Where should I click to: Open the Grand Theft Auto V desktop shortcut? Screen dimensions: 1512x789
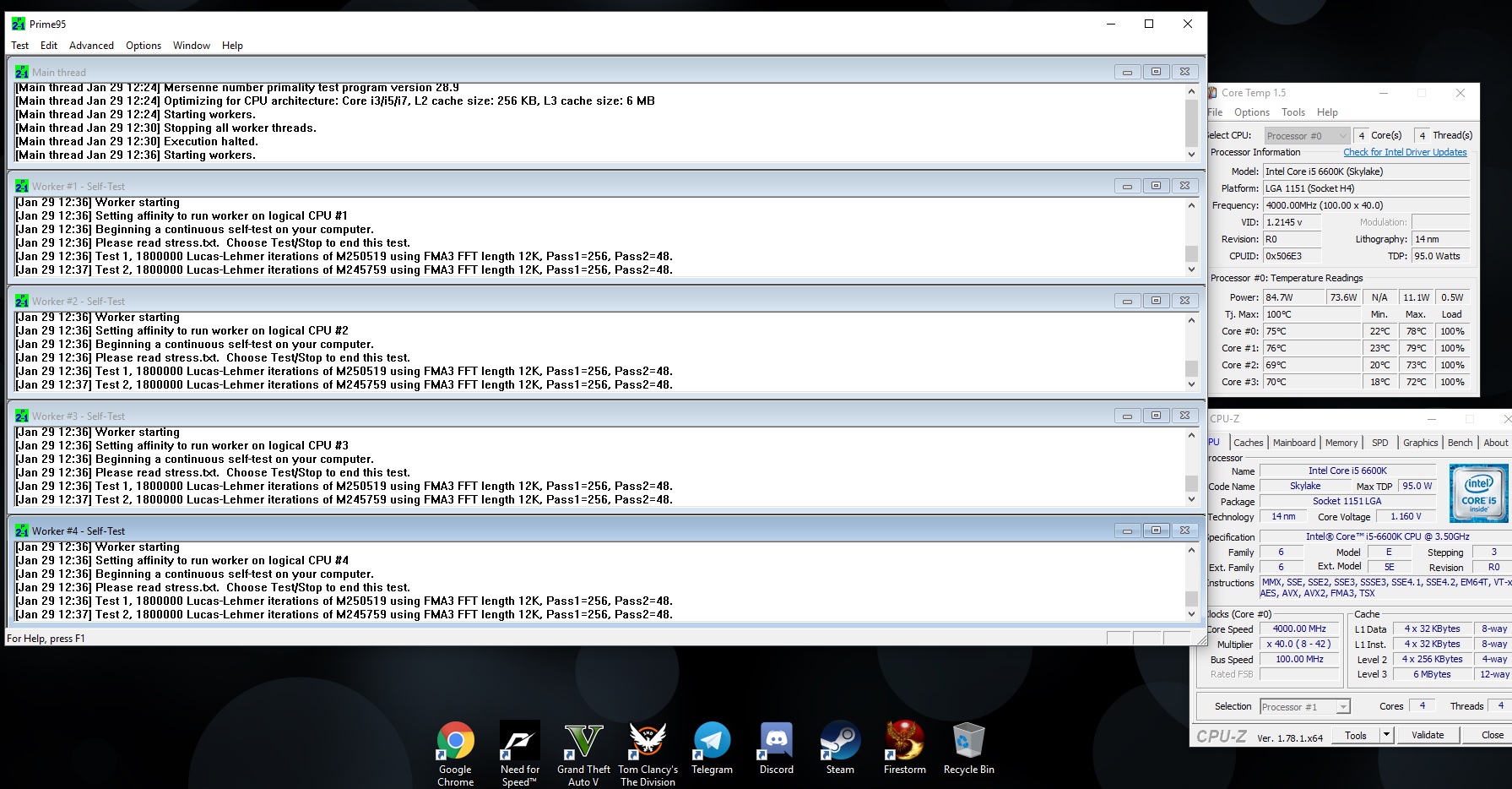coord(583,753)
